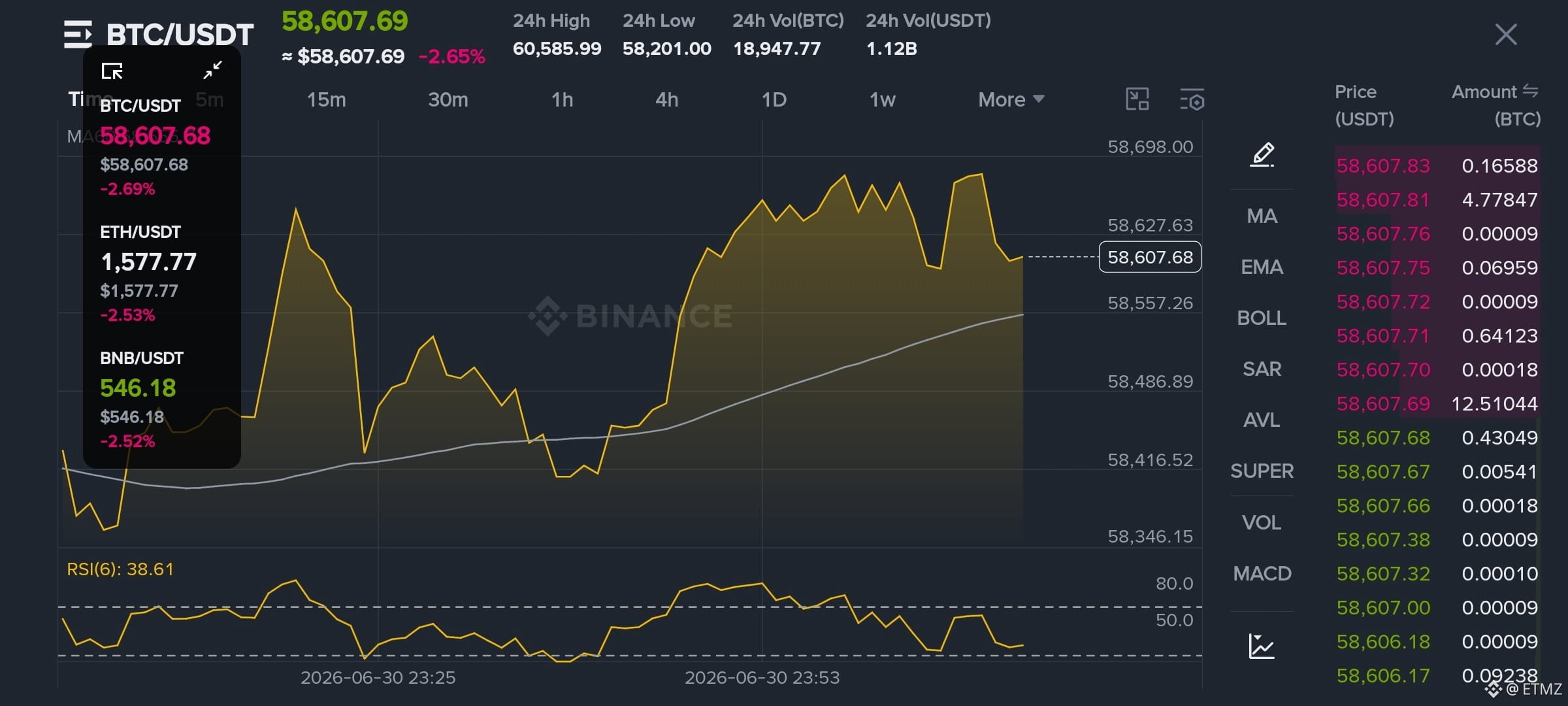
Task: Click the 24h Vol(USDT) value 1.12B
Action: tap(891, 48)
